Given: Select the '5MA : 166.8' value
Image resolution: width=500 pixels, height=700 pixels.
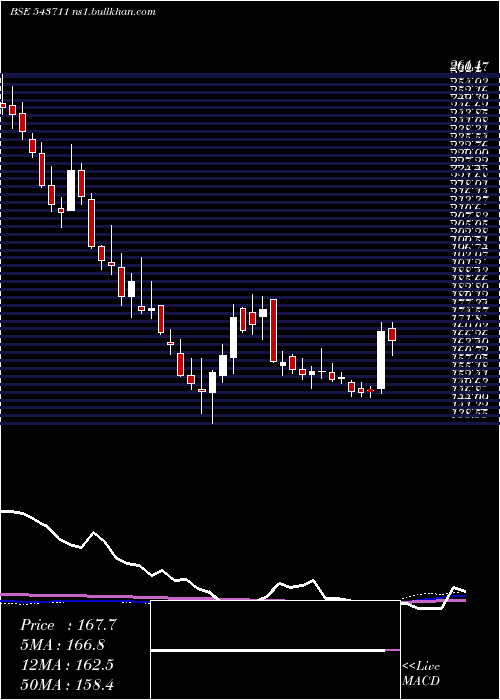Looking at the screenshot, I should [63, 645].
